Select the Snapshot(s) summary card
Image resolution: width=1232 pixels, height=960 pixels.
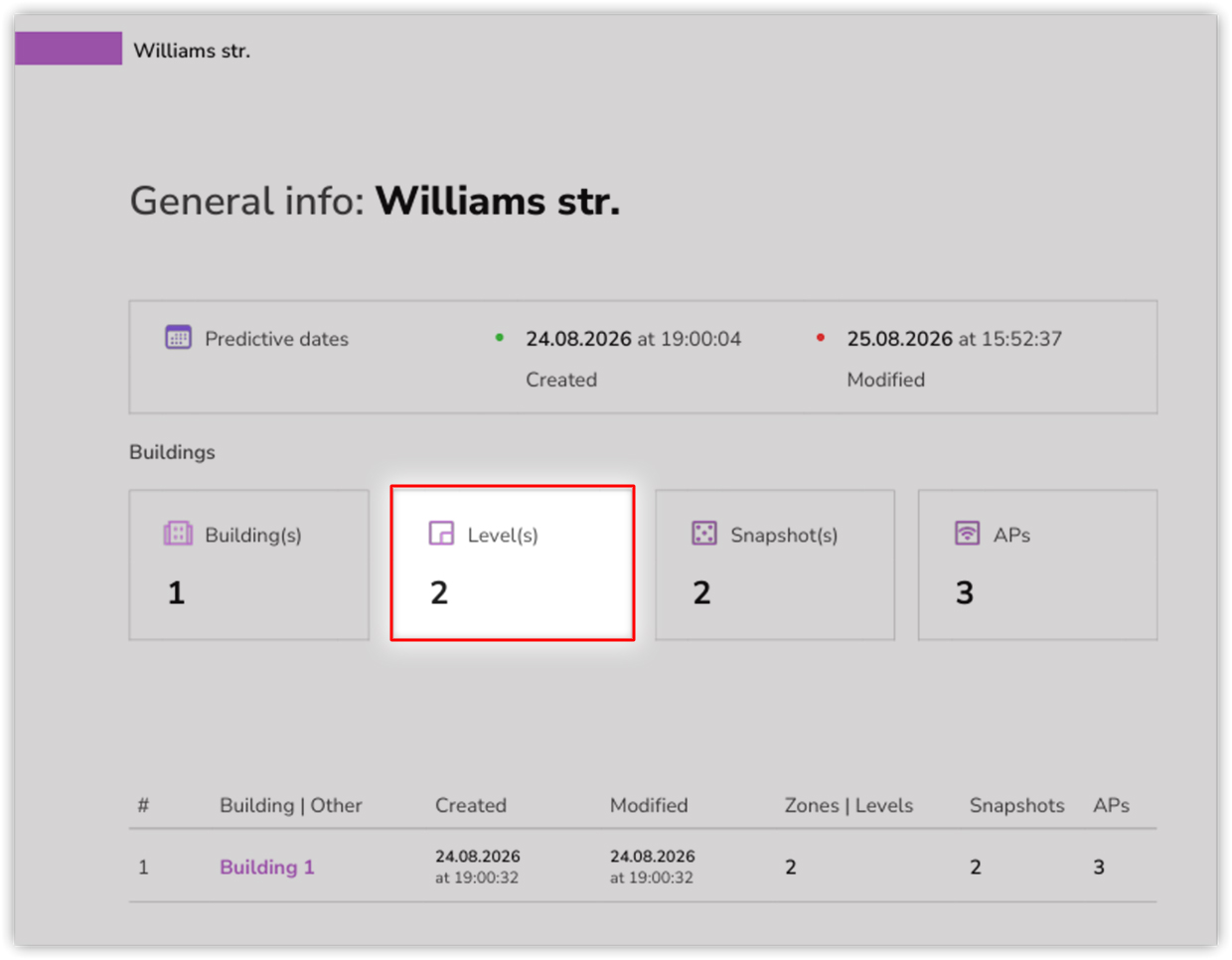coord(775,564)
